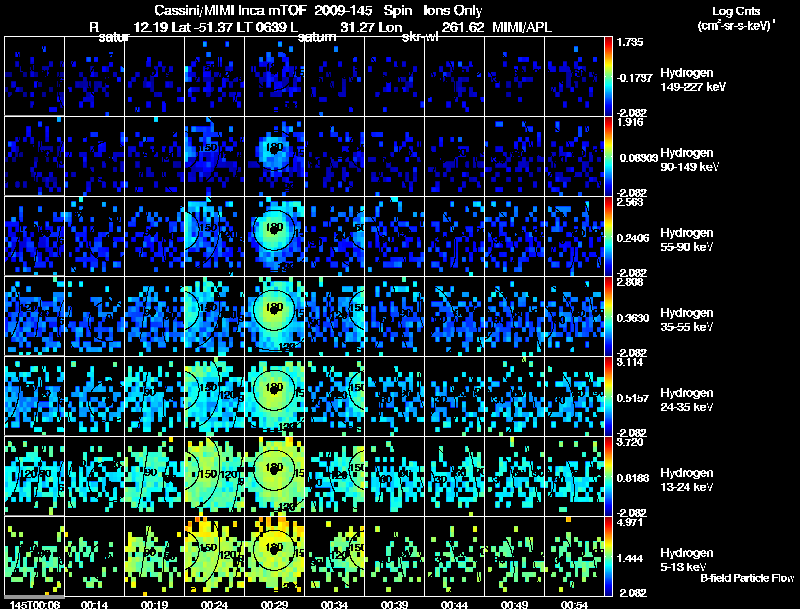Viewport: 800px width, 609px height.
Task: Click the color scale for Hydrogen 5-13 keV
Action: click(x=608, y=556)
